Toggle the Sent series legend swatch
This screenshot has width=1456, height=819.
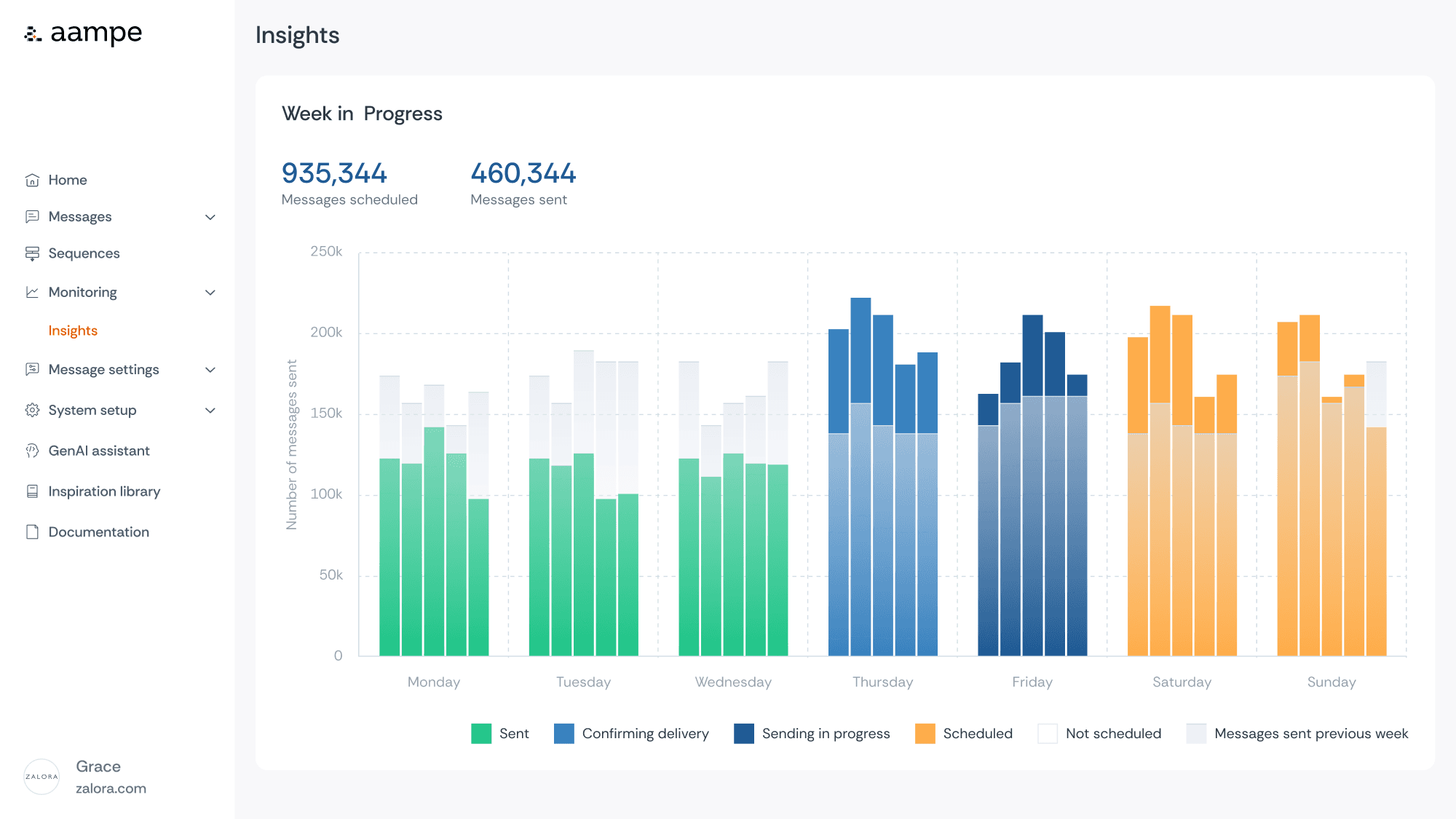click(x=481, y=733)
